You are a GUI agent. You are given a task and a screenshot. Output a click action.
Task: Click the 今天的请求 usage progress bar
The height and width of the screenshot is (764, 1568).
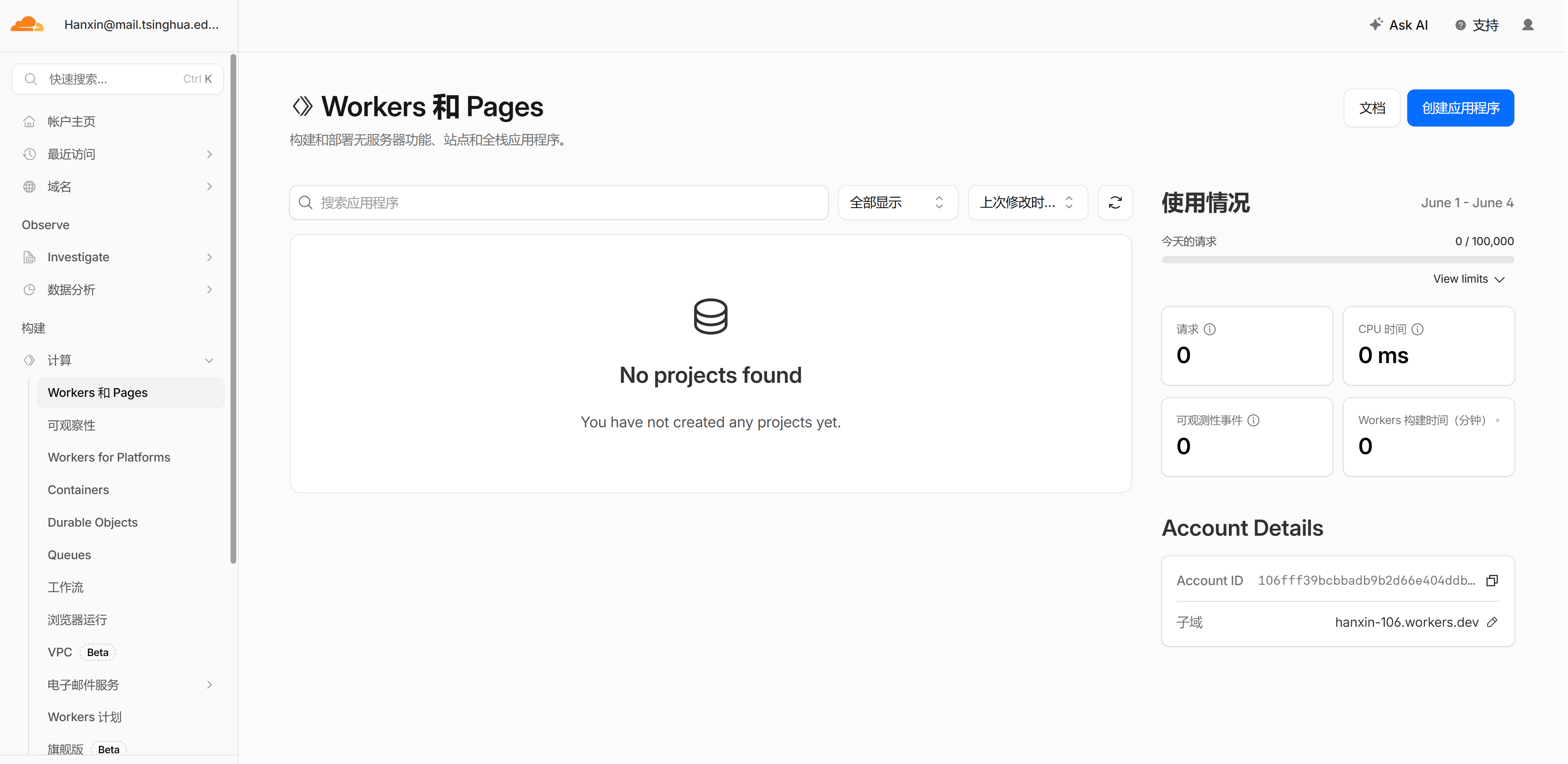pos(1337,260)
